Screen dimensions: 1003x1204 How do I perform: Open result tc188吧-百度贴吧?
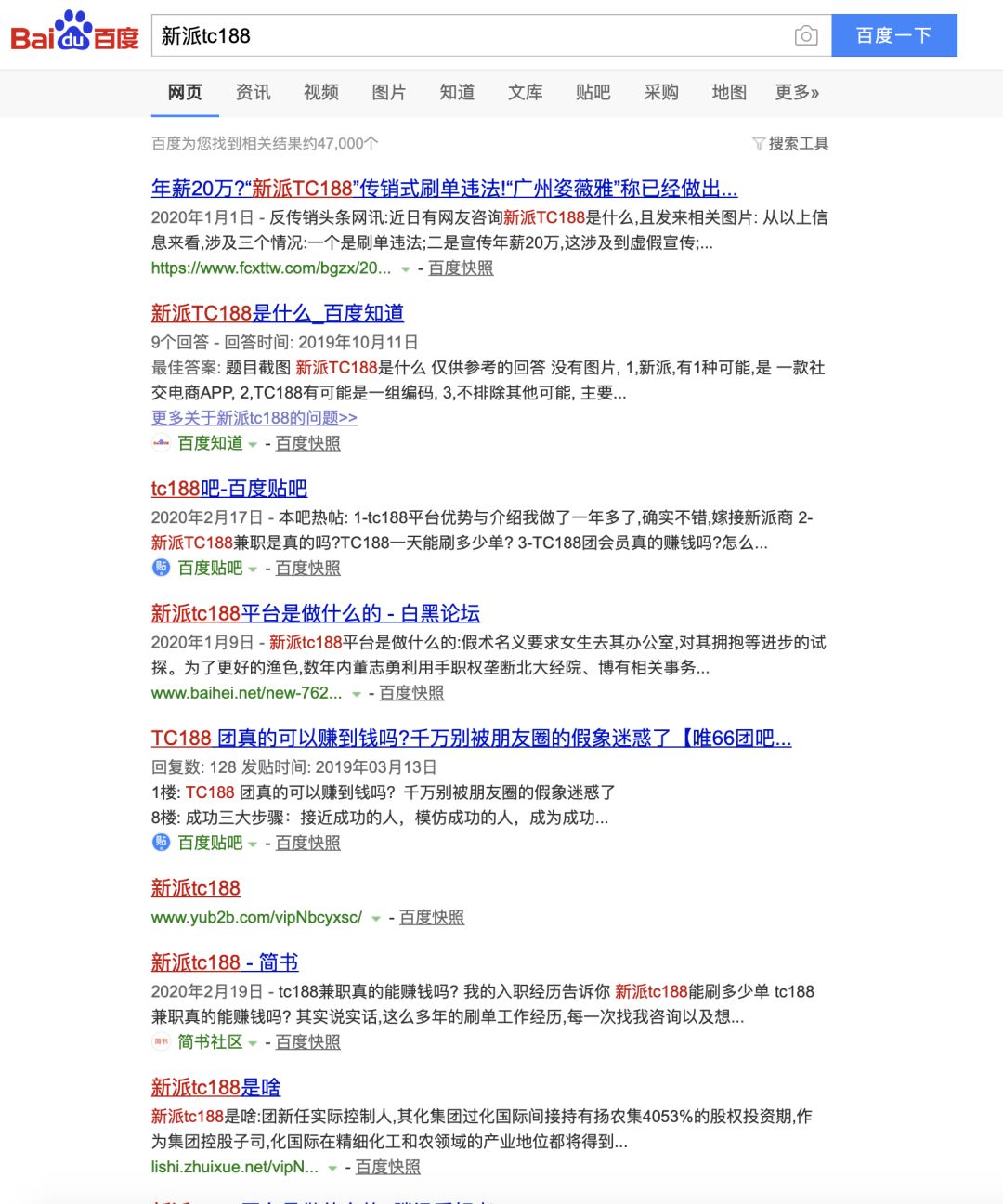tap(229, 489)
